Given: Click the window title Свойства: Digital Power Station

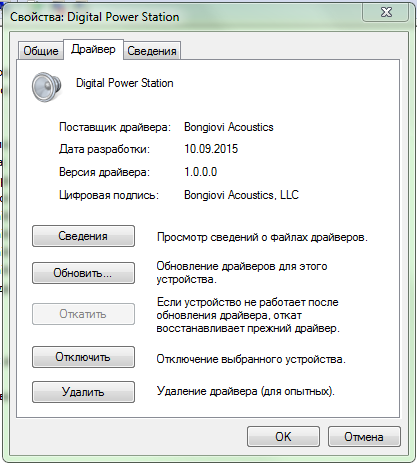Looking at the screenshot, I should point(95,17).
